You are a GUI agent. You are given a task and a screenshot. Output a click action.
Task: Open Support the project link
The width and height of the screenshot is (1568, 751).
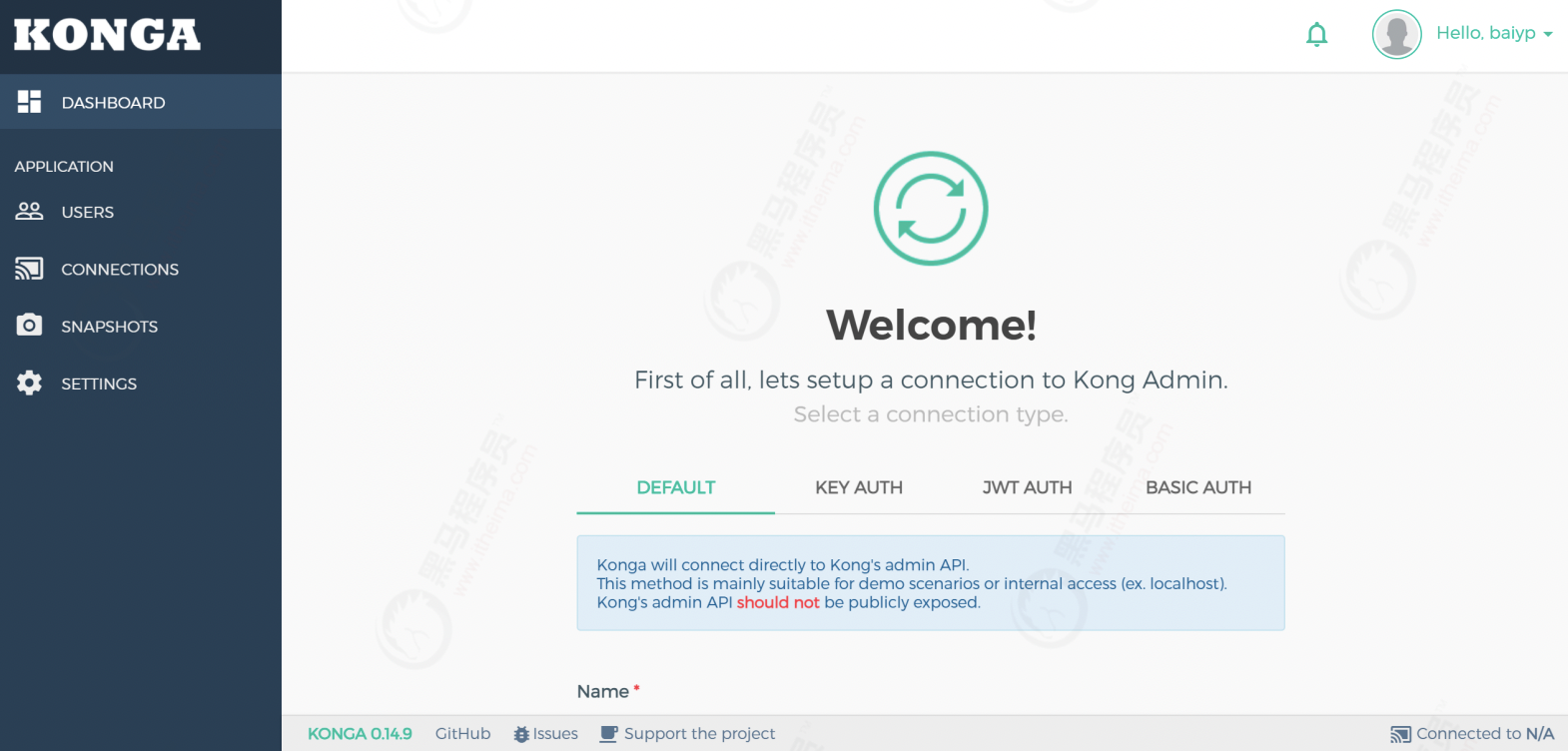coord(687,734)
